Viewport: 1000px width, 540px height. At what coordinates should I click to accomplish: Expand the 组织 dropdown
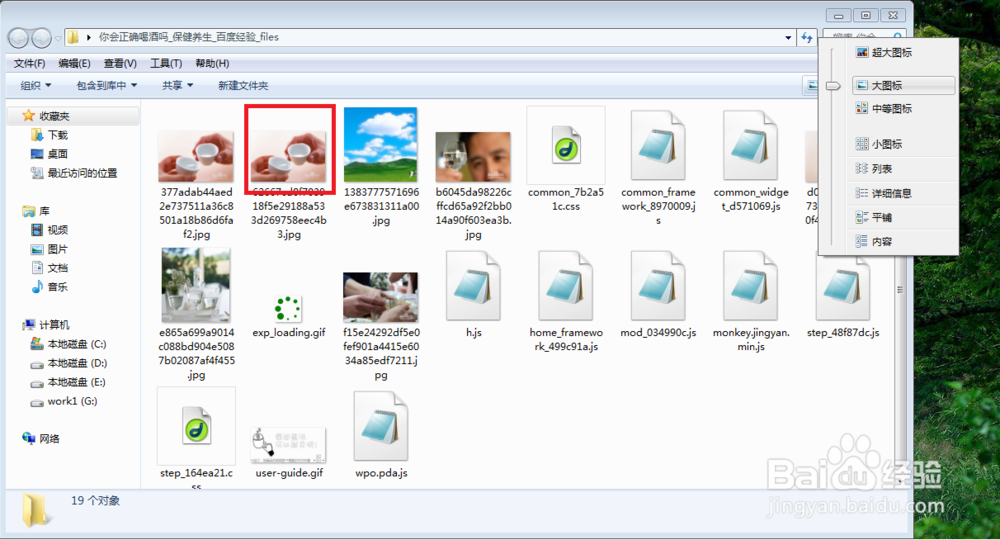pyautogui.click(x=36, y=85)
